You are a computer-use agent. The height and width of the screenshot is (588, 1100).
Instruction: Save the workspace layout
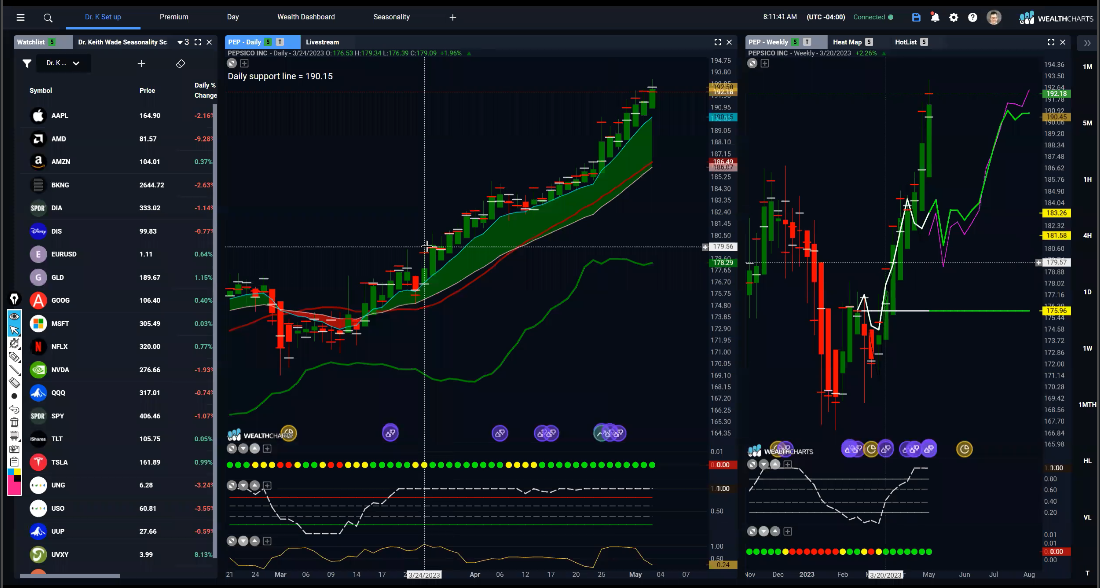tap(915, 18)
